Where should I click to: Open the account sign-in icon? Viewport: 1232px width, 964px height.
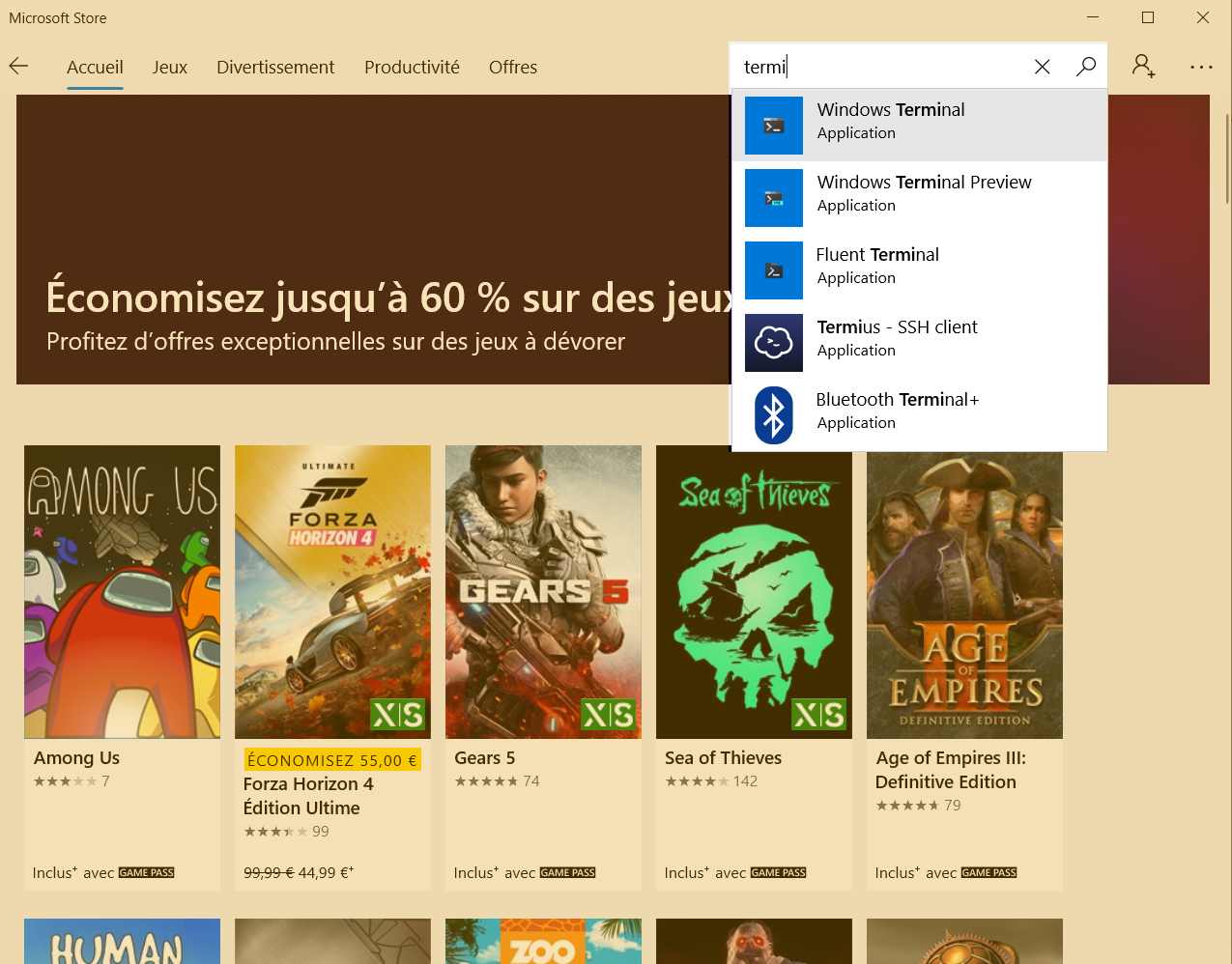[x=1143, y=67]
